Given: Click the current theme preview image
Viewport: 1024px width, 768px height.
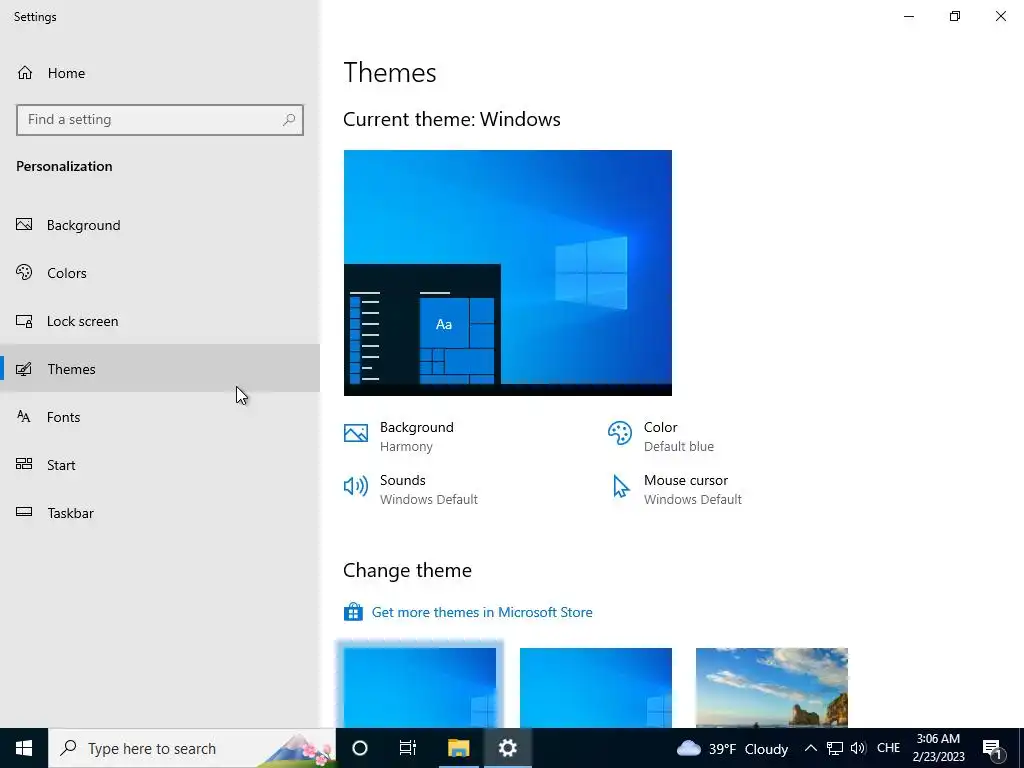Looking at the screenshot, I should (507, 272).
